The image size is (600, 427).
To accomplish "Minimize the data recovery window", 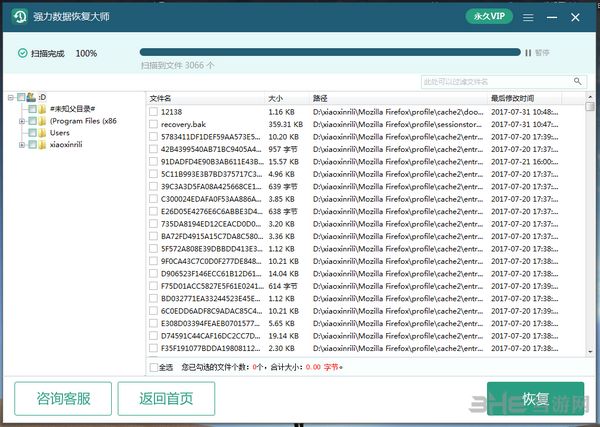I will tap(552, 17).
